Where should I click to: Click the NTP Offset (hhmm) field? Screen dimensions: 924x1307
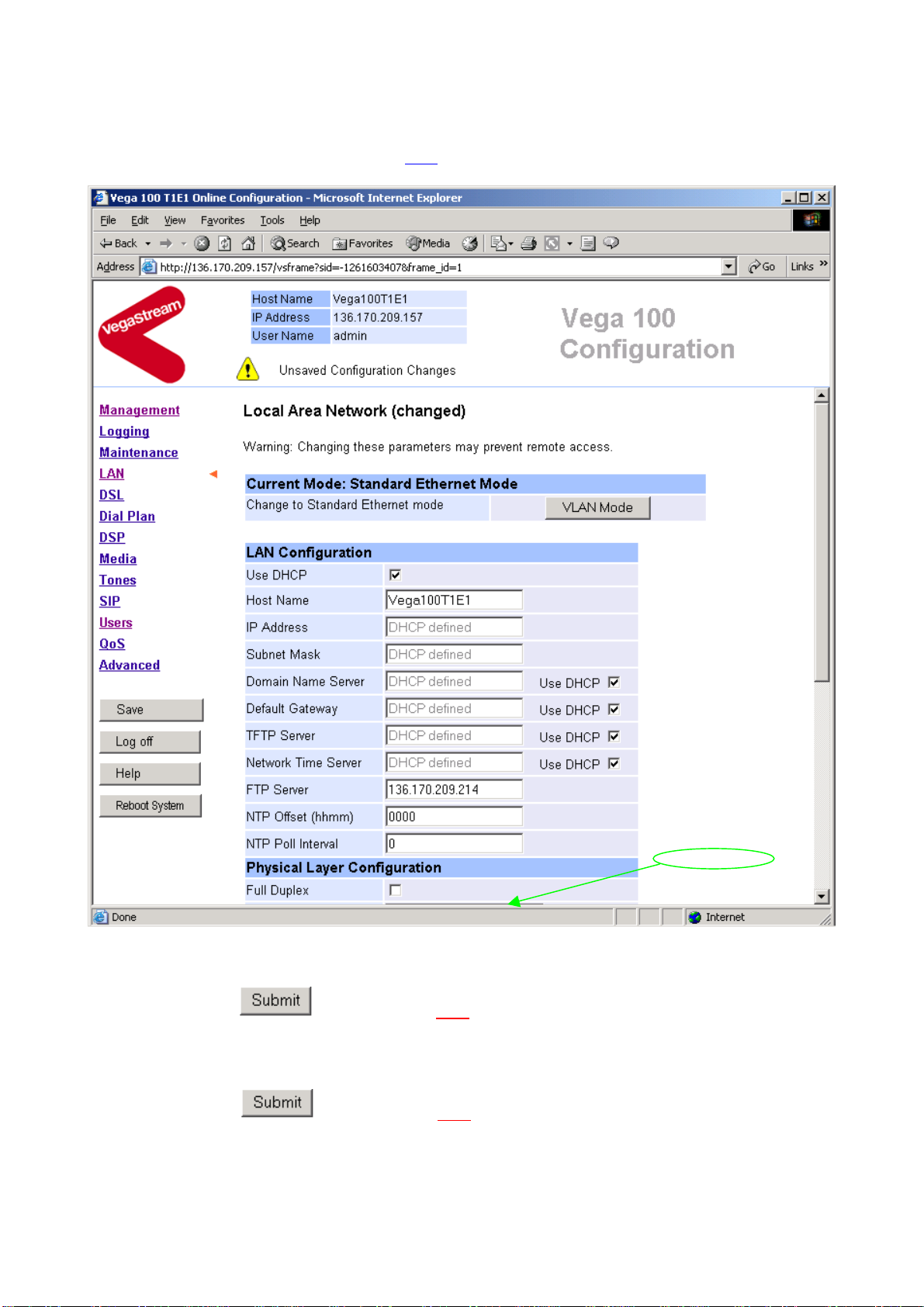[x=454, y=817]
